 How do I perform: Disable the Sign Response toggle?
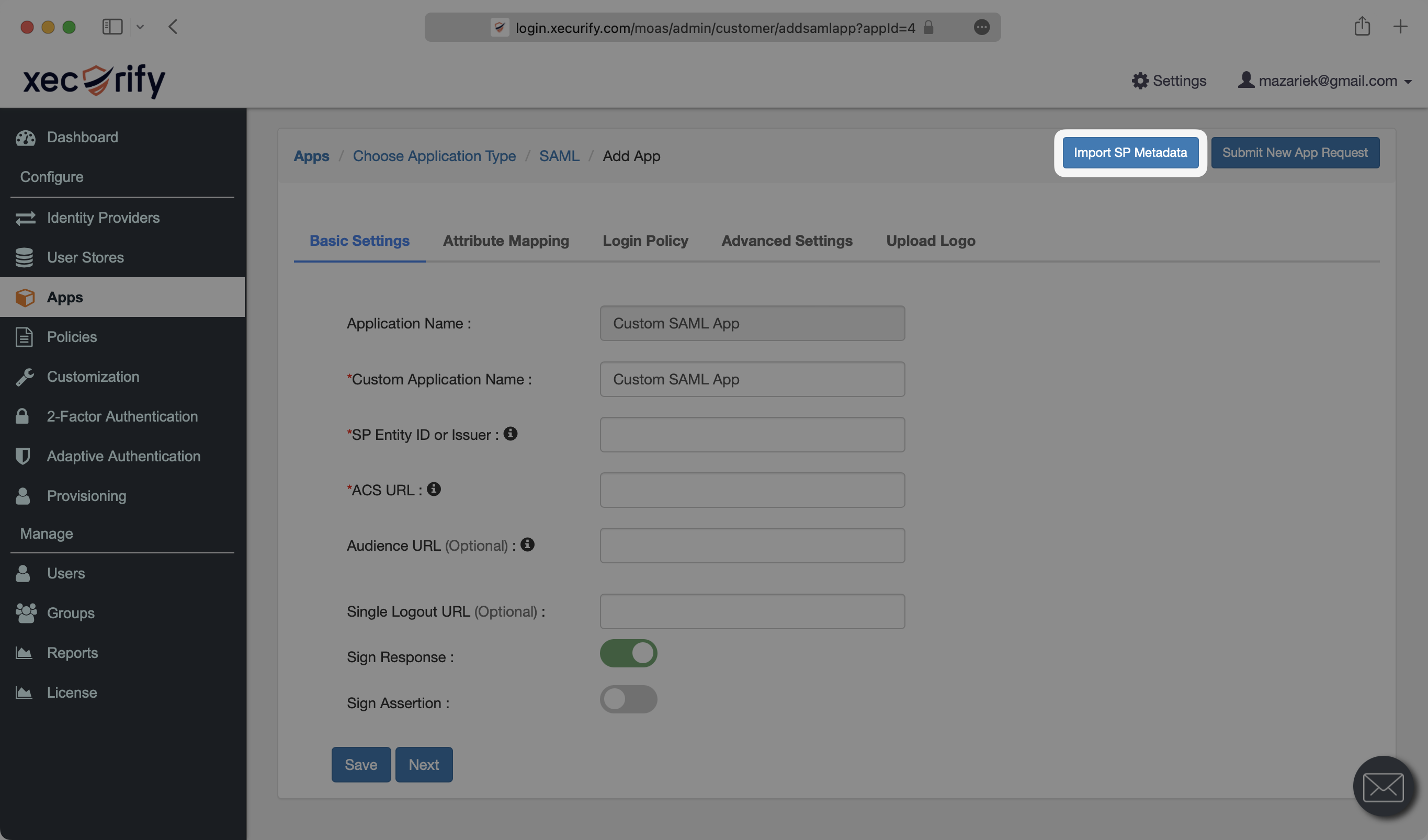tap(628, 653)
